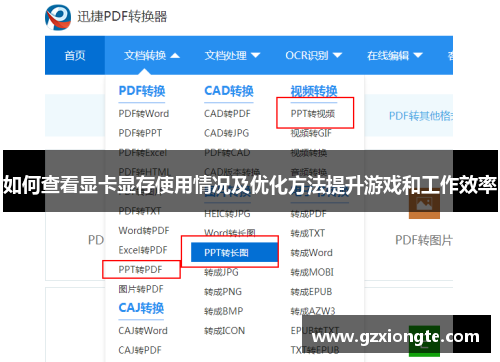This screenshot has height=362, width=500.
Task: Select PDF转PPT menu entry
Action: pos(140,133)
